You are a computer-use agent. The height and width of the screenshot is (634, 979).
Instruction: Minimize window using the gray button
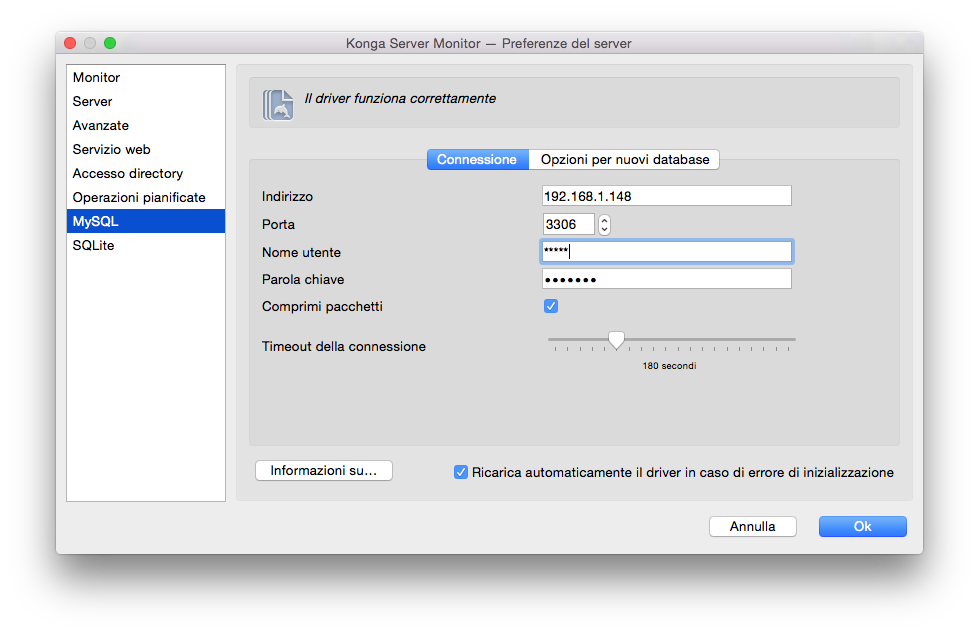point(90,43)
